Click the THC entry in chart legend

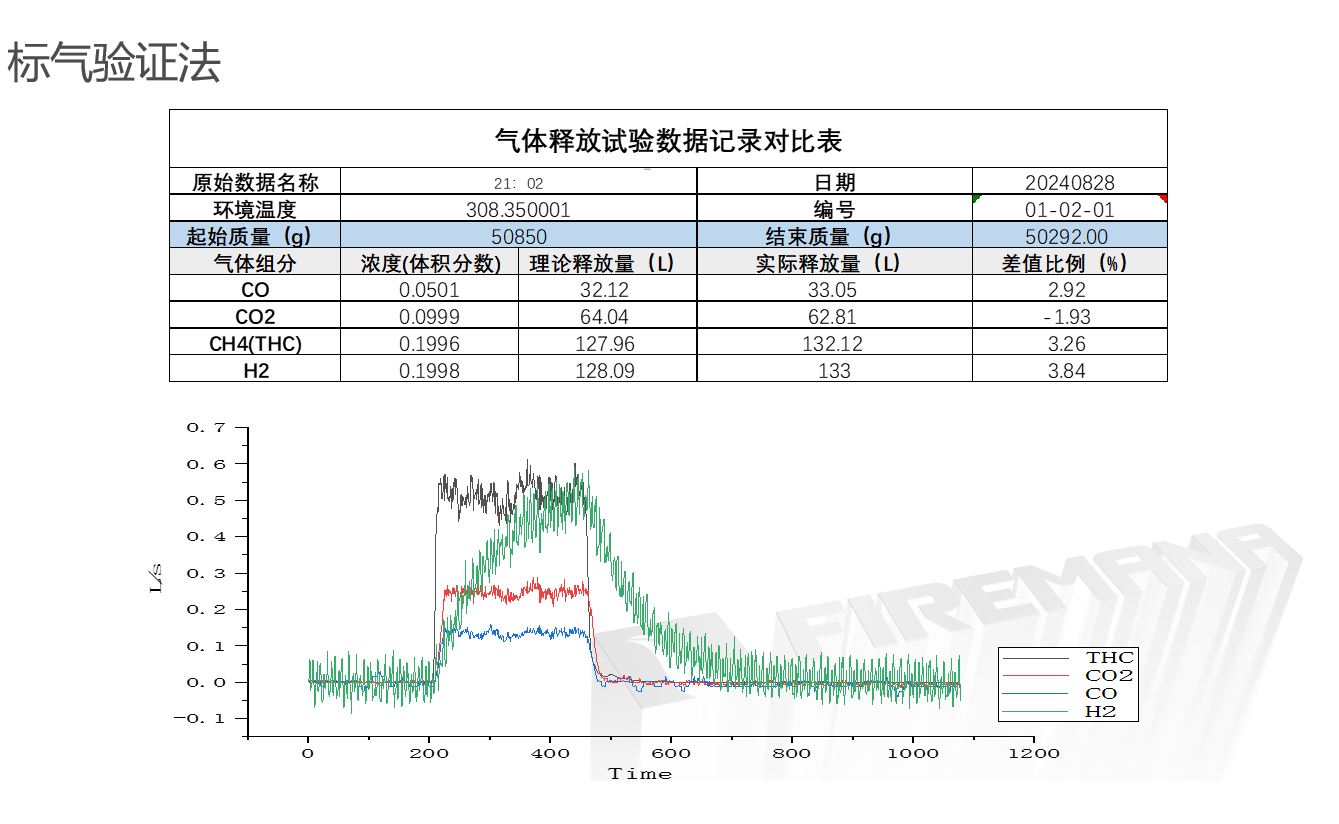[1110, 658]
